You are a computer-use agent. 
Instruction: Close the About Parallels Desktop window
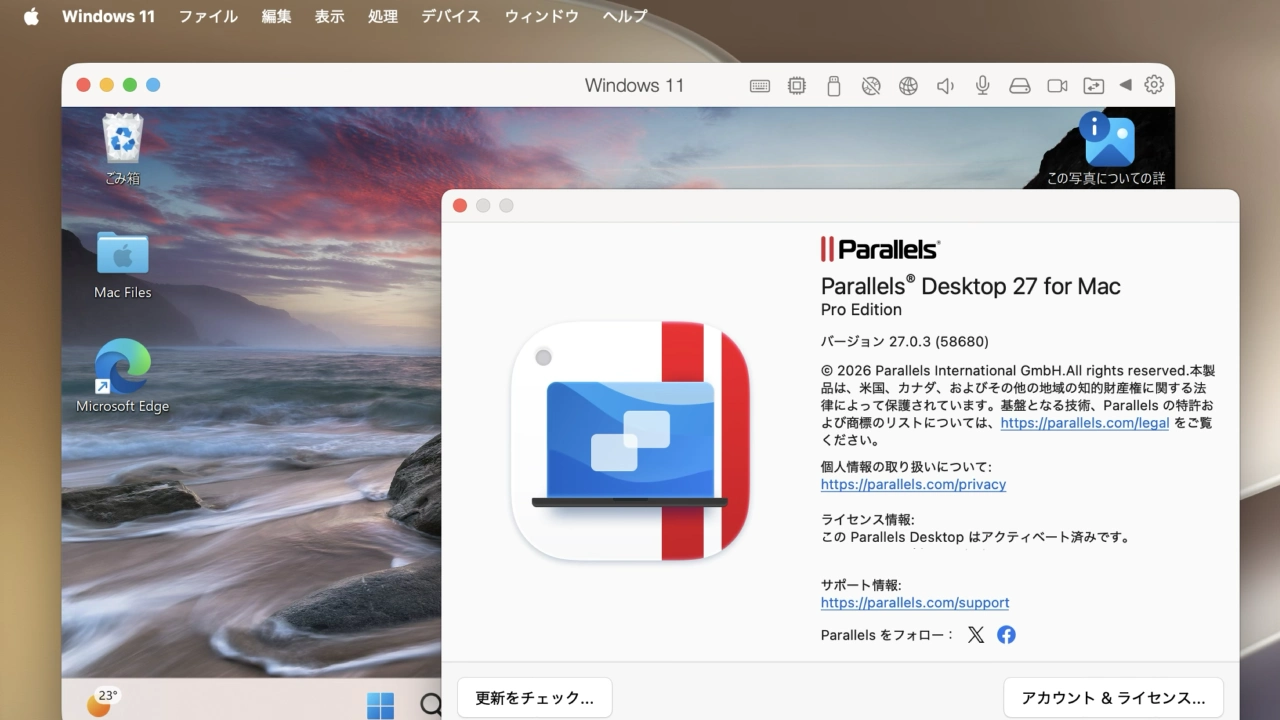[x=460, y=205]
